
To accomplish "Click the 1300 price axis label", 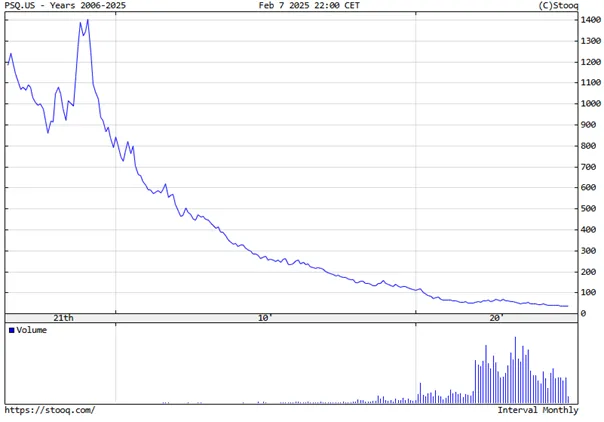I will 591,41.
